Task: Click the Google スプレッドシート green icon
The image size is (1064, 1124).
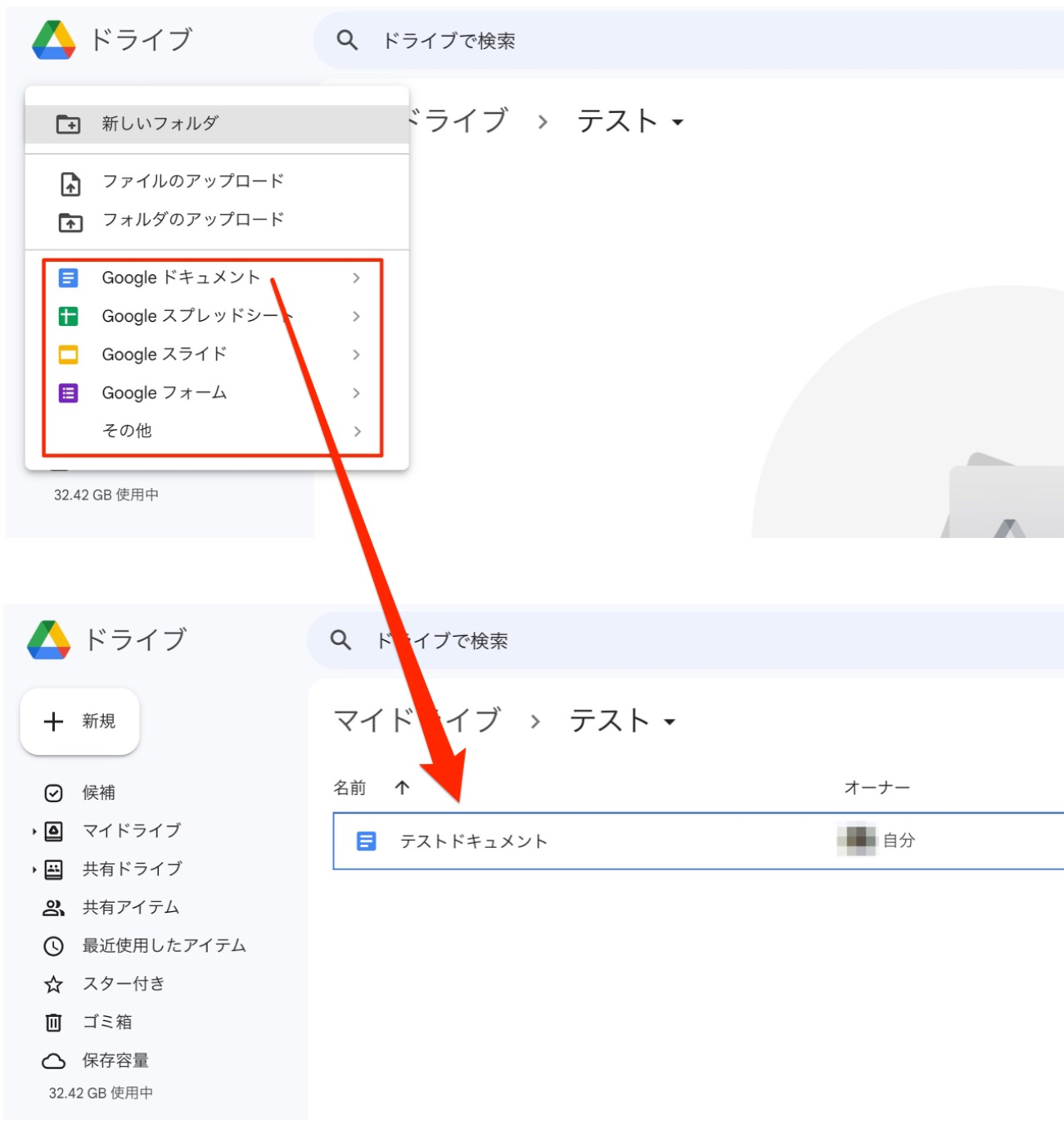Action: click(69, 317)
